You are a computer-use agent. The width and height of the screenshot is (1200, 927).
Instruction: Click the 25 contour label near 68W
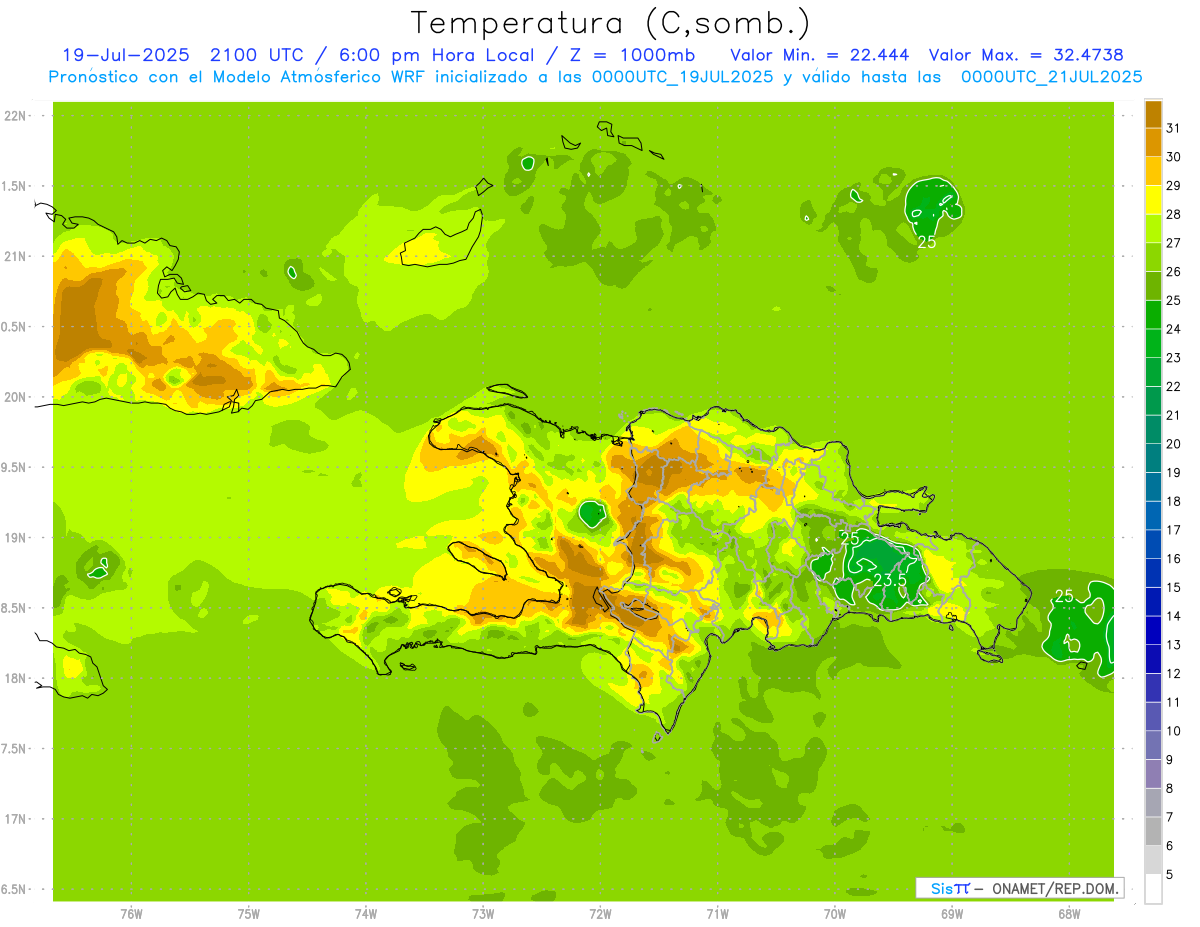tap(1064, 596)
